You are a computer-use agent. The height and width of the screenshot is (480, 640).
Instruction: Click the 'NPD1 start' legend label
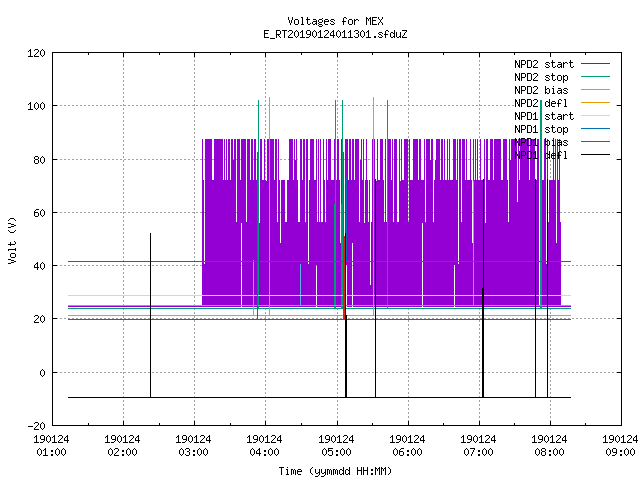(x=544, y=116)
